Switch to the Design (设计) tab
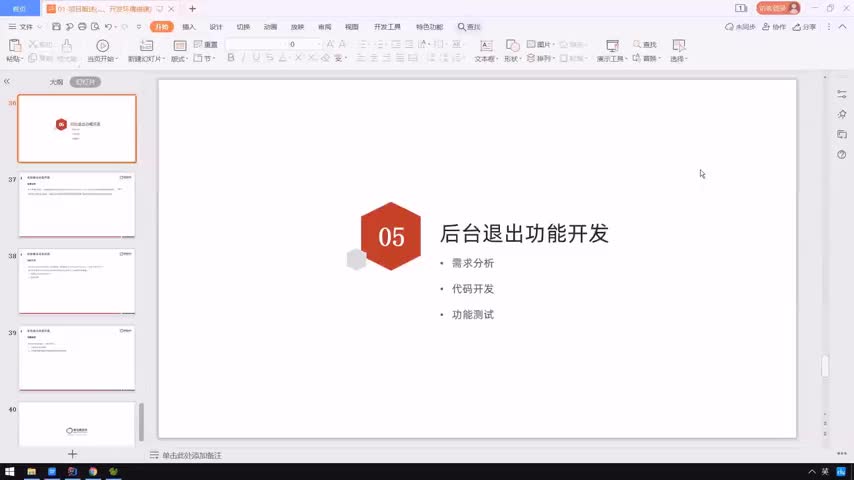The height and width of the screenshot is (480, 854). (216, 27)
